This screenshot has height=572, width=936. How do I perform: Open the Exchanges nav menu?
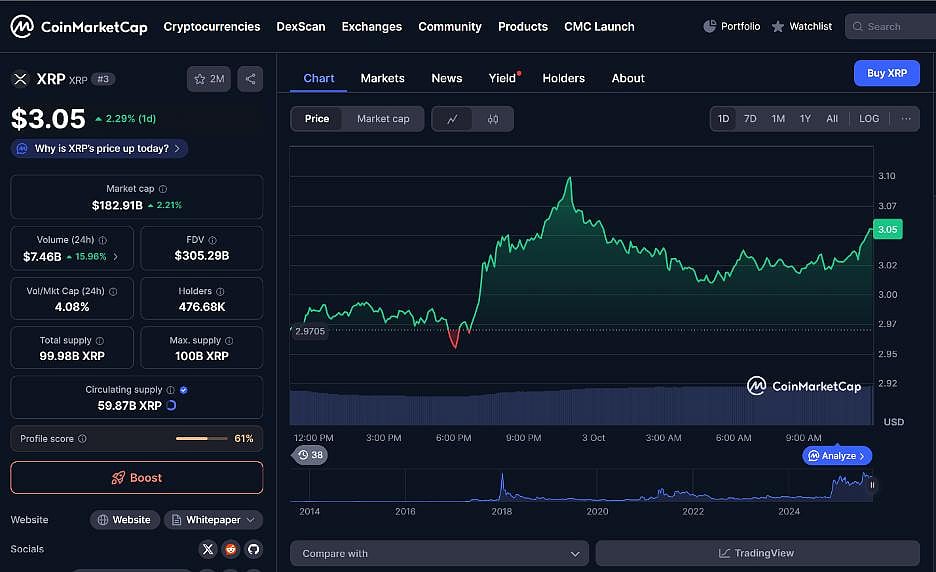371,27
